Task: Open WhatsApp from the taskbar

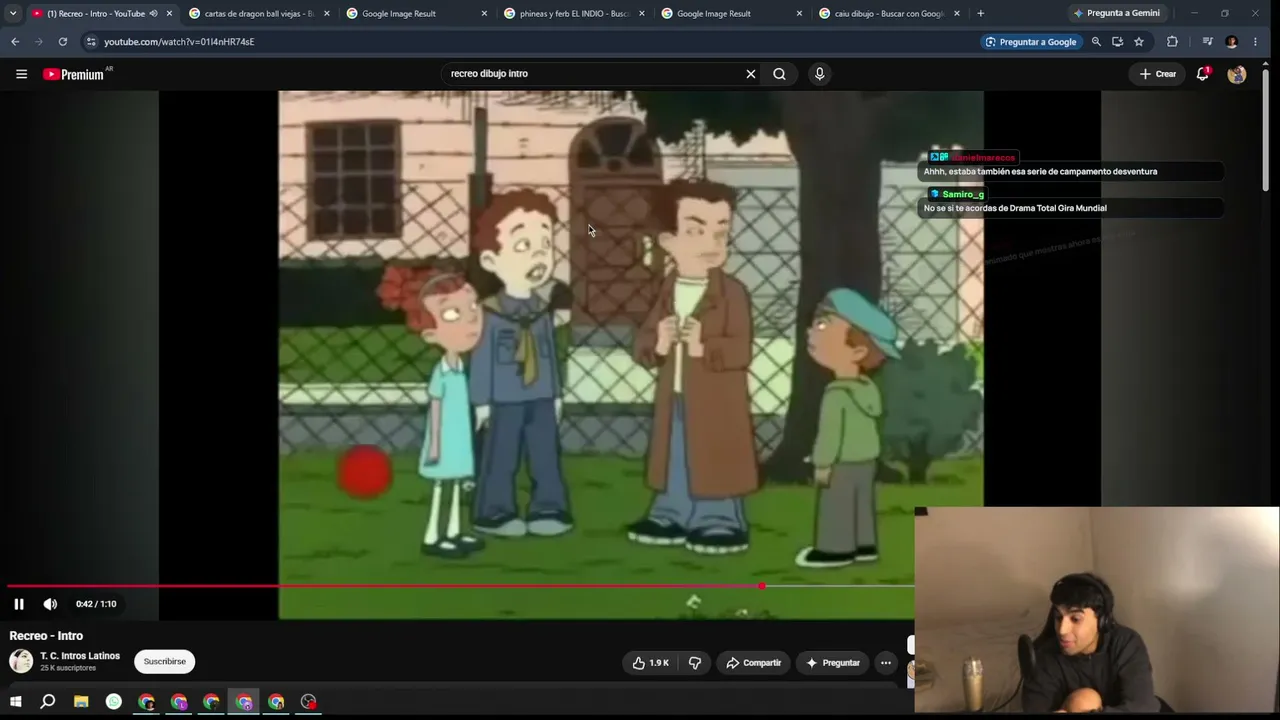Action: pyautogui.click(x=114, y=702)
